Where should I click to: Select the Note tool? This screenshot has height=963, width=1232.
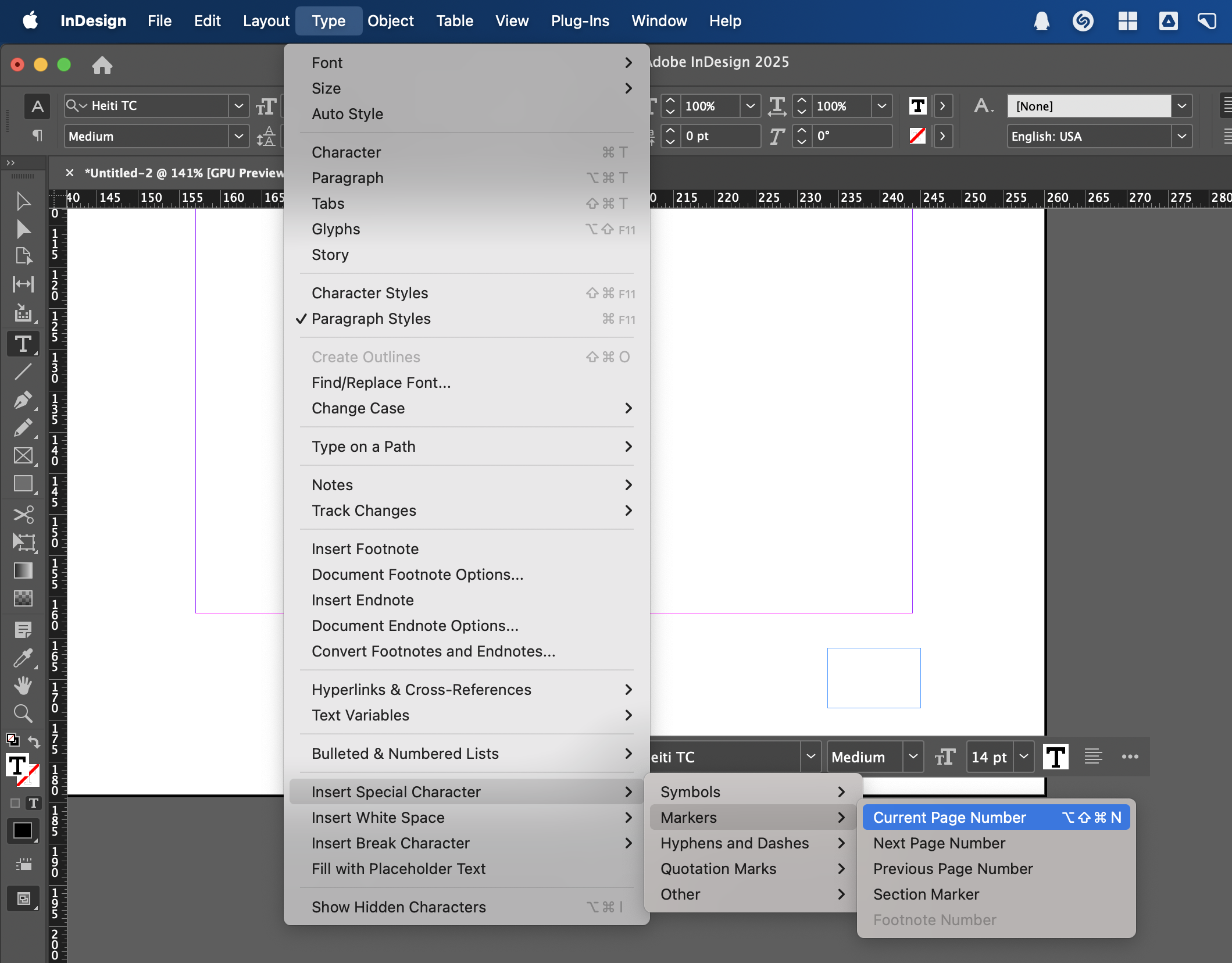point(23,630)
